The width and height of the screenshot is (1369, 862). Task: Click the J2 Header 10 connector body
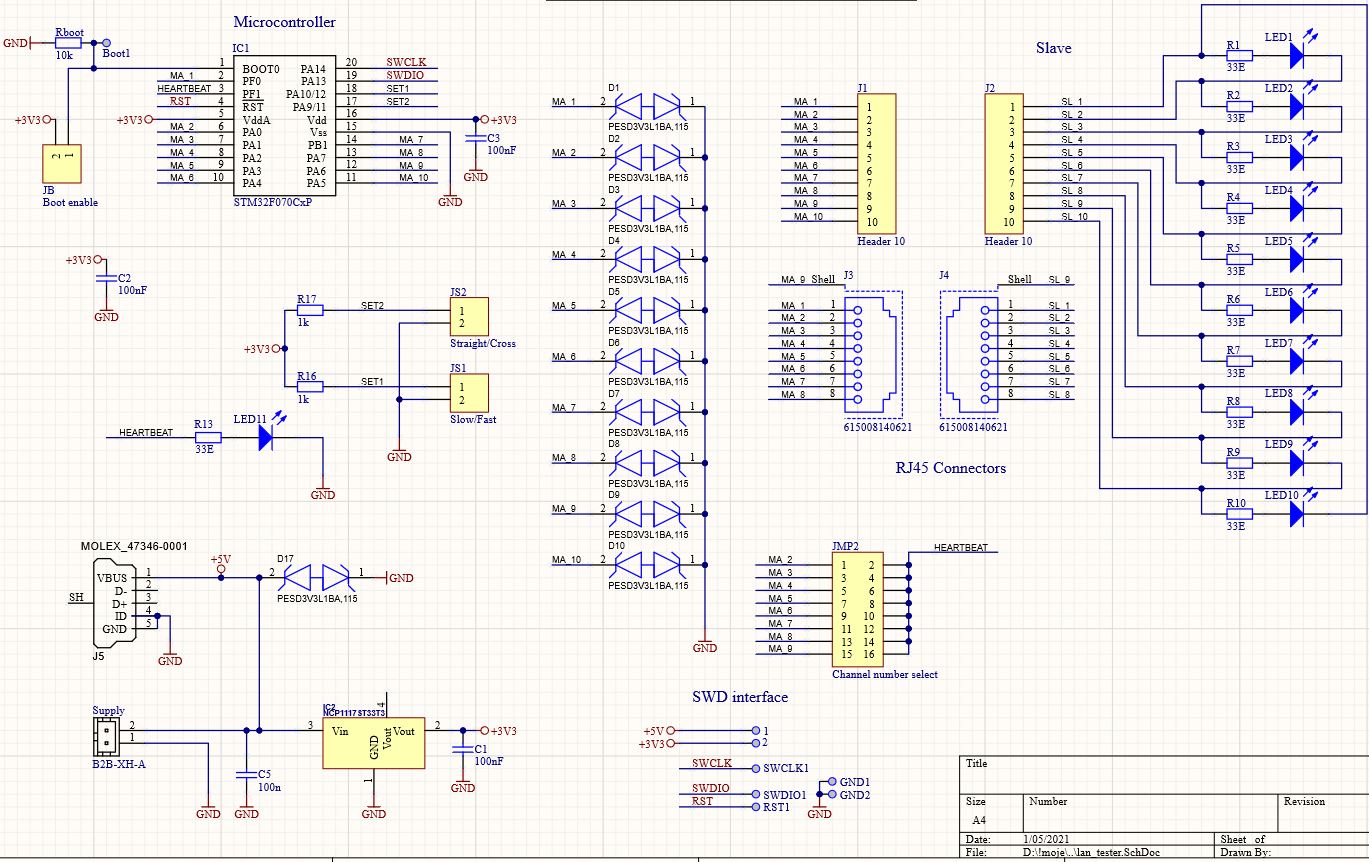click(x=1004, y=164)
